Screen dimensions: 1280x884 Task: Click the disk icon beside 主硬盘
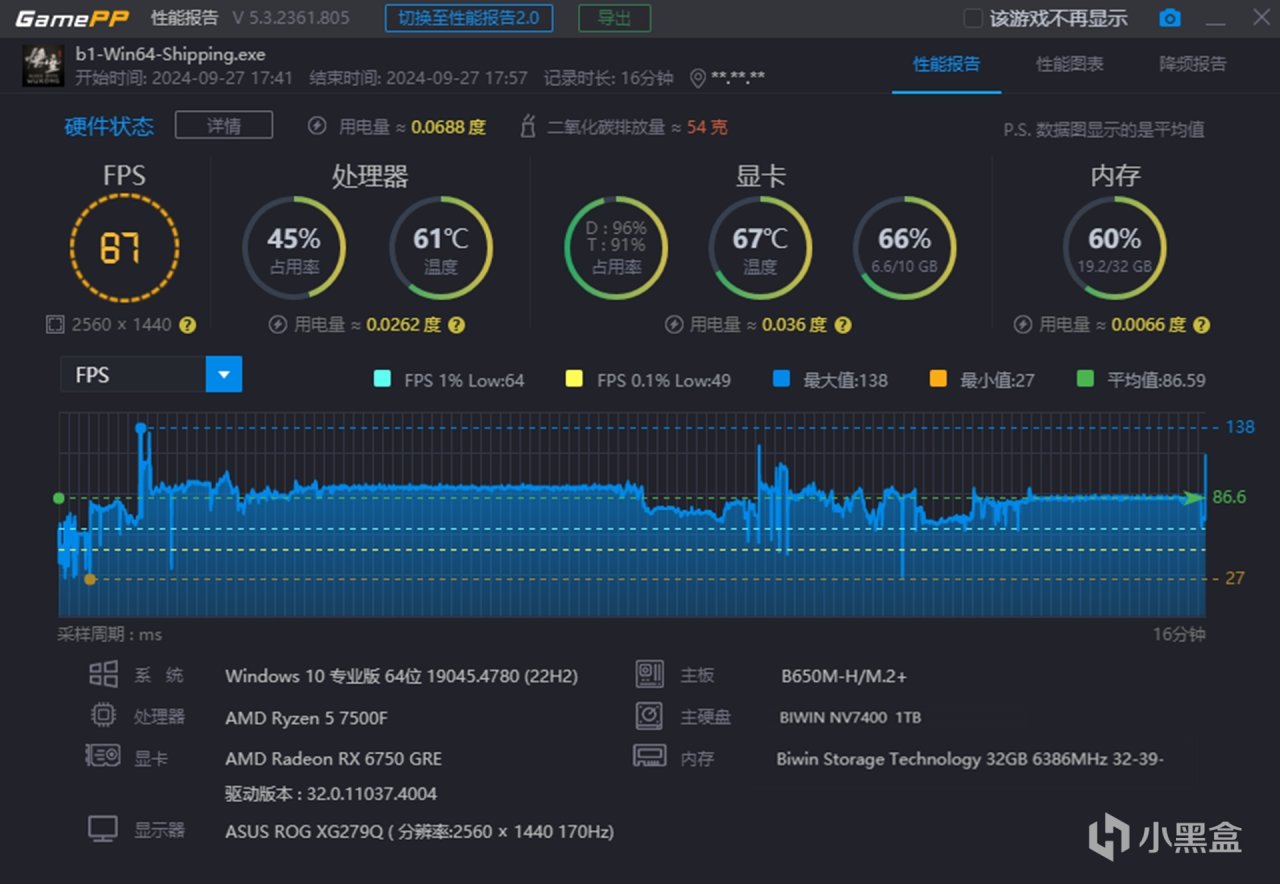click(650, 716)
